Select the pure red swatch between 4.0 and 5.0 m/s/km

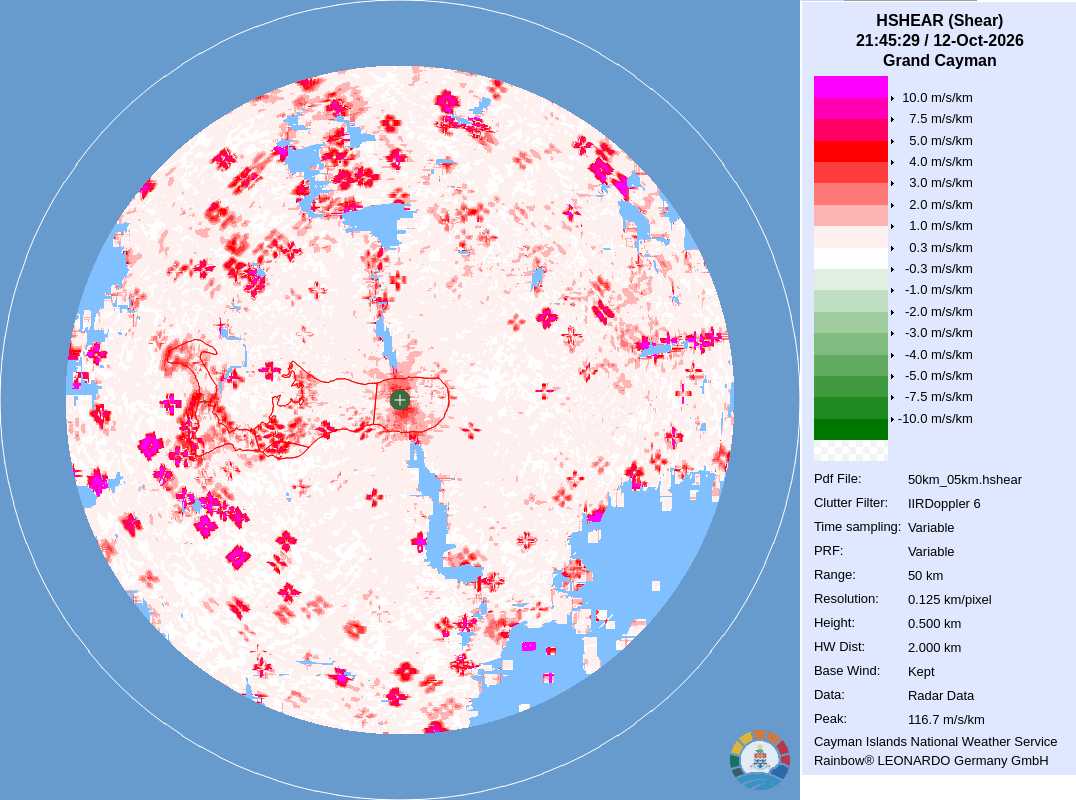(850, 151)
